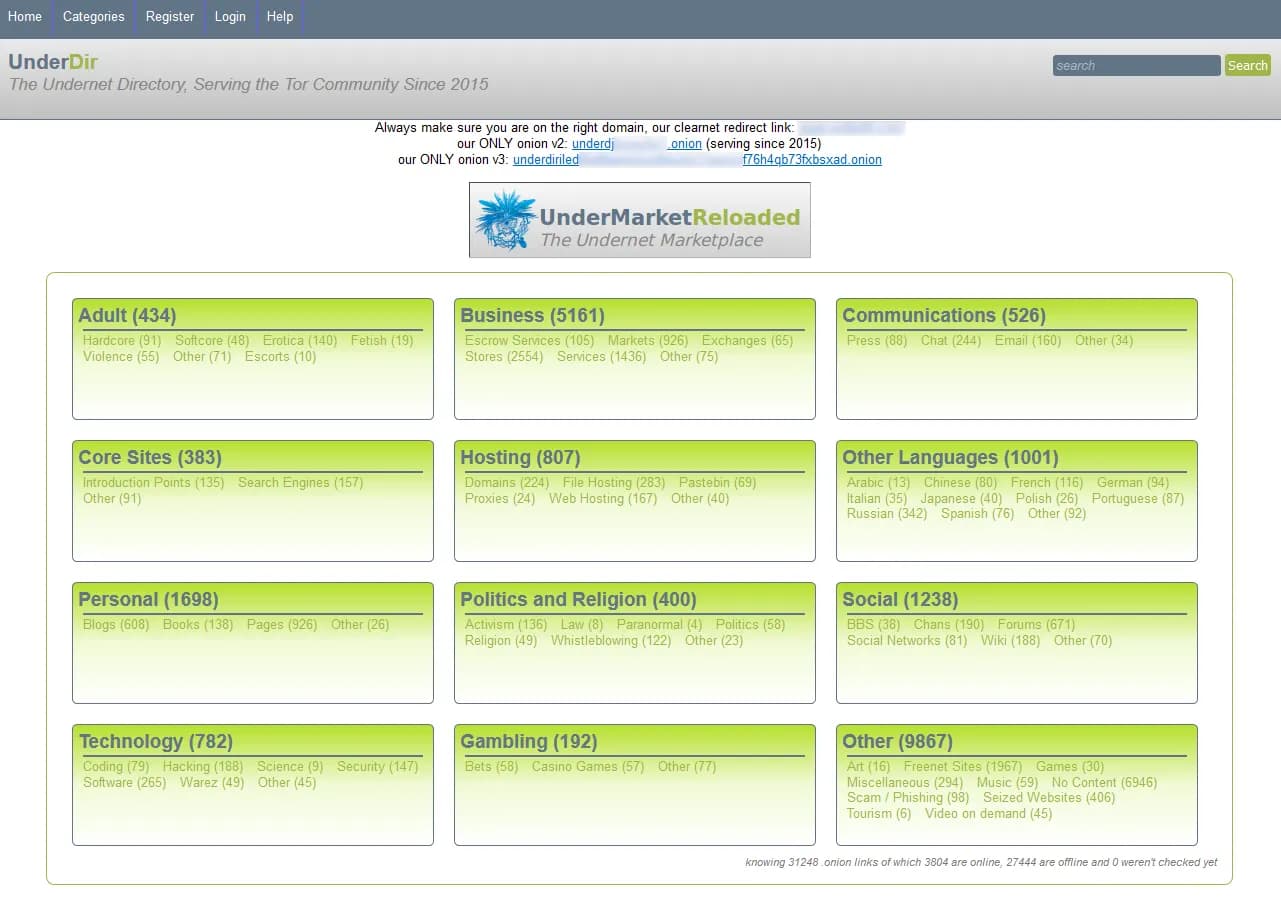This screenshot has width=1281, height=897.
Task: Open the Politics and Religion (400) category
Action: click(578, 600)
